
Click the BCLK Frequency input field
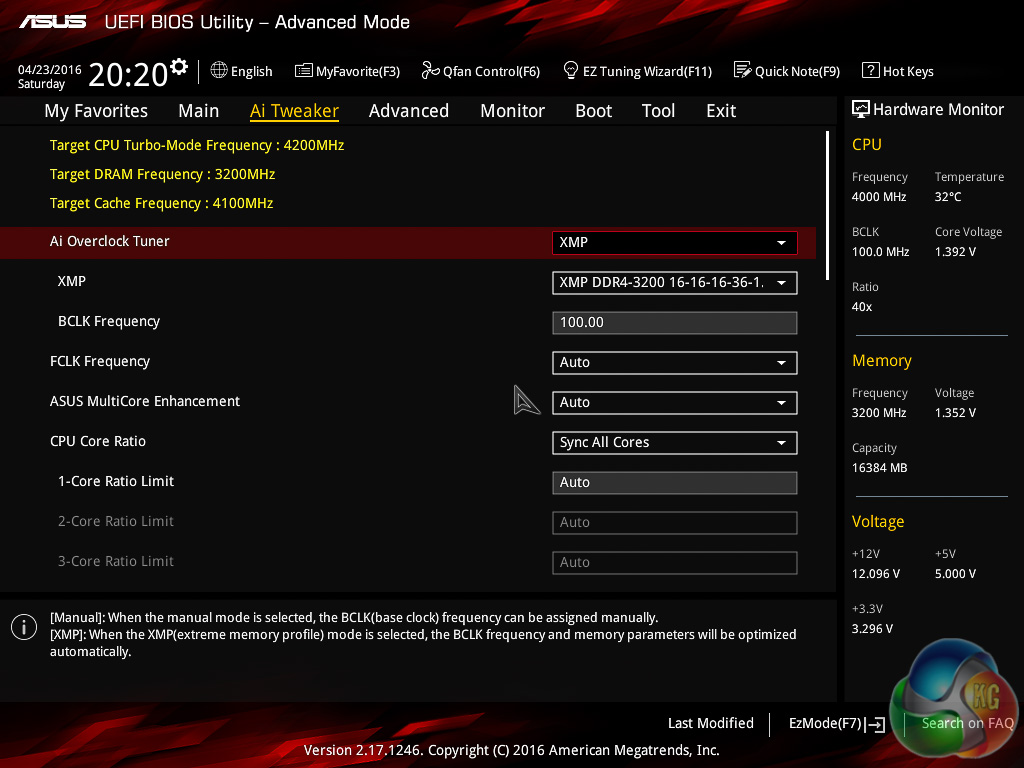tap(675, 323)
